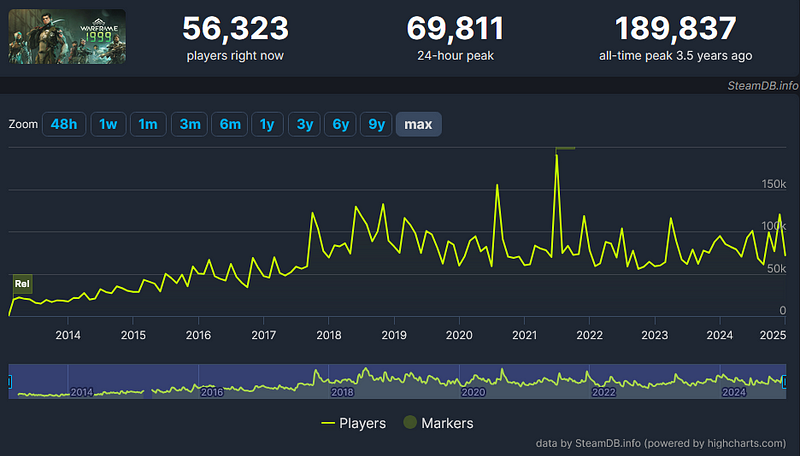
Task: Click the 2024 x-axis label
Action: click(720, 335)
